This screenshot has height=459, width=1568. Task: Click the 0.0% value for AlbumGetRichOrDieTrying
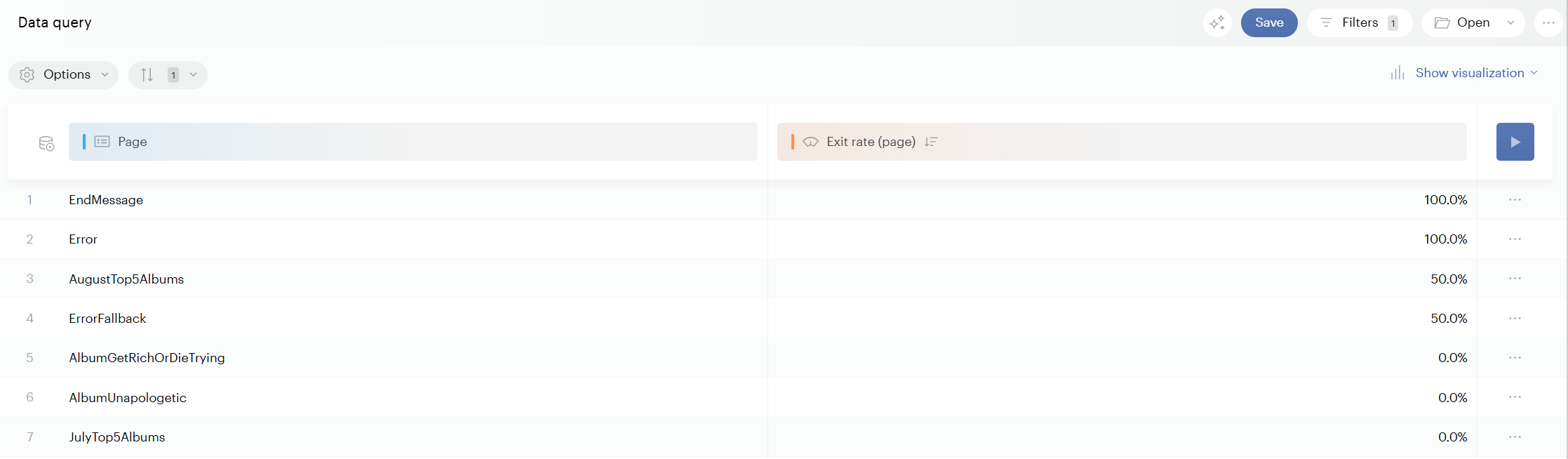1452,358
